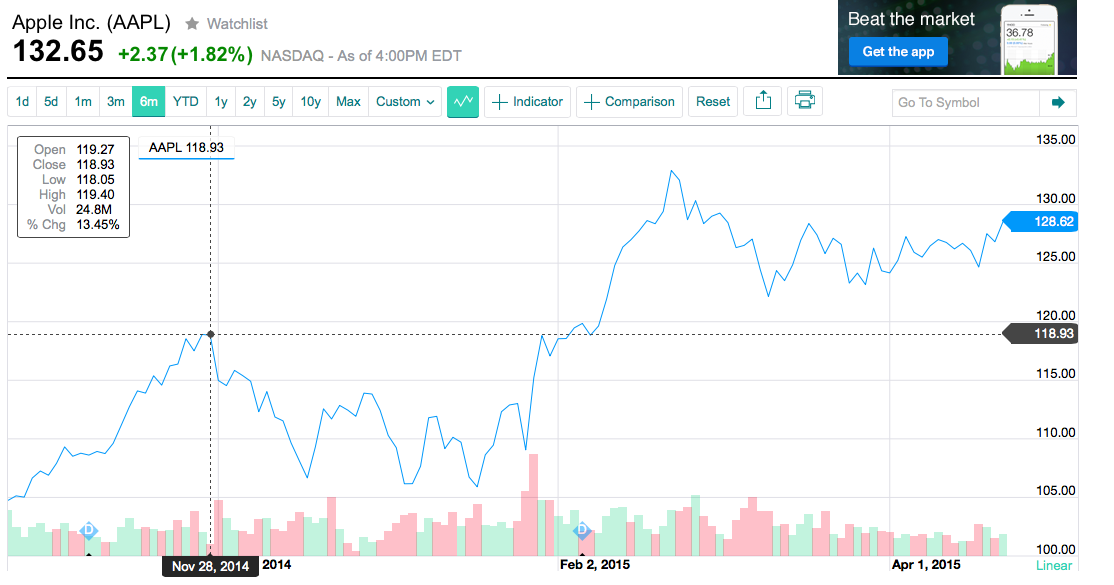Print the chart with printer icon
This screenshot has width=1114, height=585.
coord(805,101)
